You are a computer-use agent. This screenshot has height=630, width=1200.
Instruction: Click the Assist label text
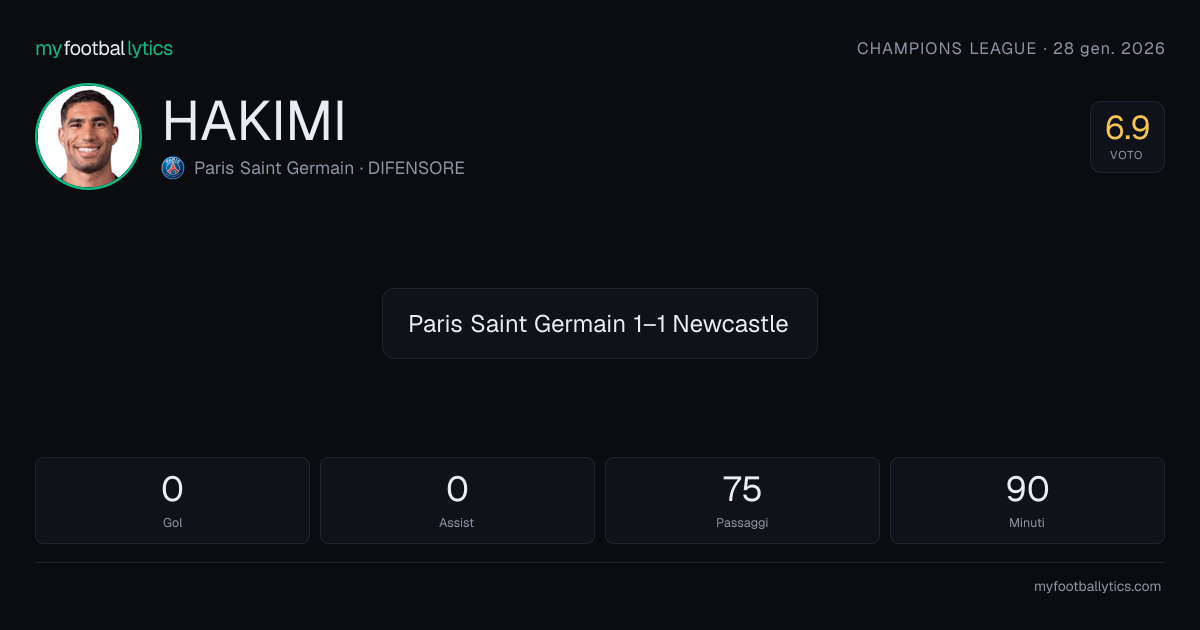coord(457,522)
